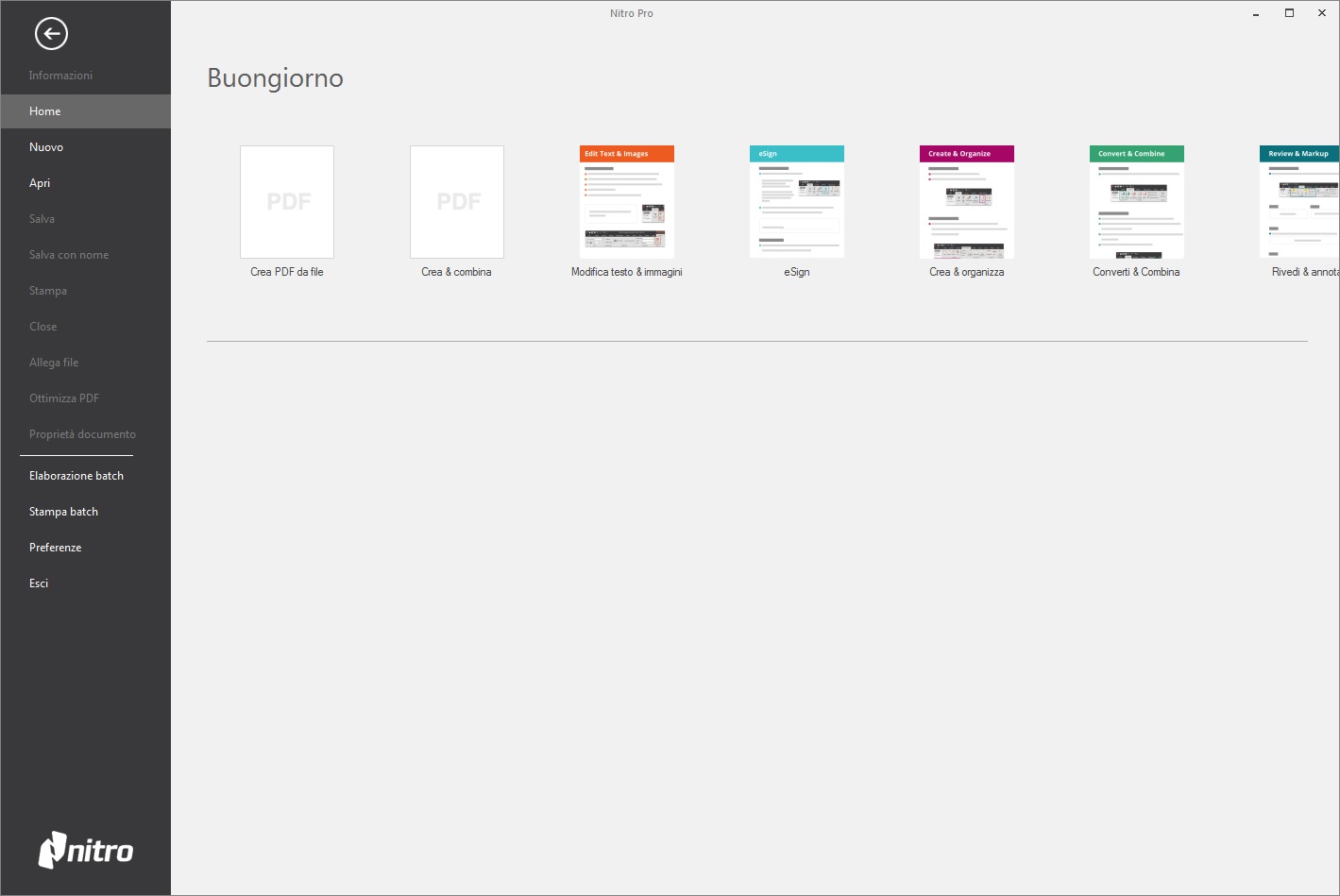Click the back arrow icon
Viewport: 1340px width, 896px height.
(51, 34)
